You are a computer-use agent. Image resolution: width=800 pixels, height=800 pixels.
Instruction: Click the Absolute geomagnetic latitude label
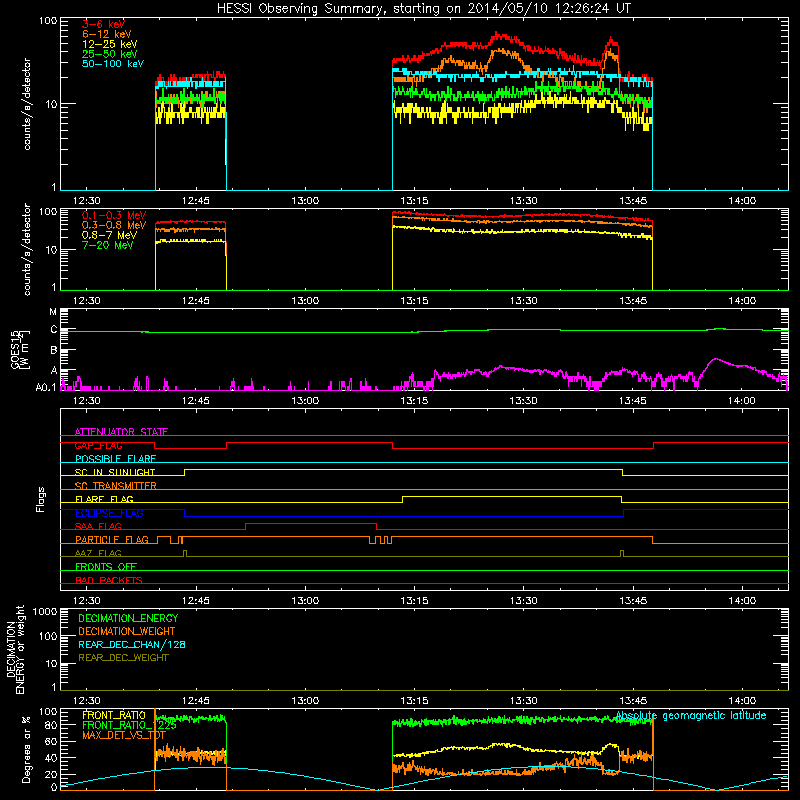point(691,716)
